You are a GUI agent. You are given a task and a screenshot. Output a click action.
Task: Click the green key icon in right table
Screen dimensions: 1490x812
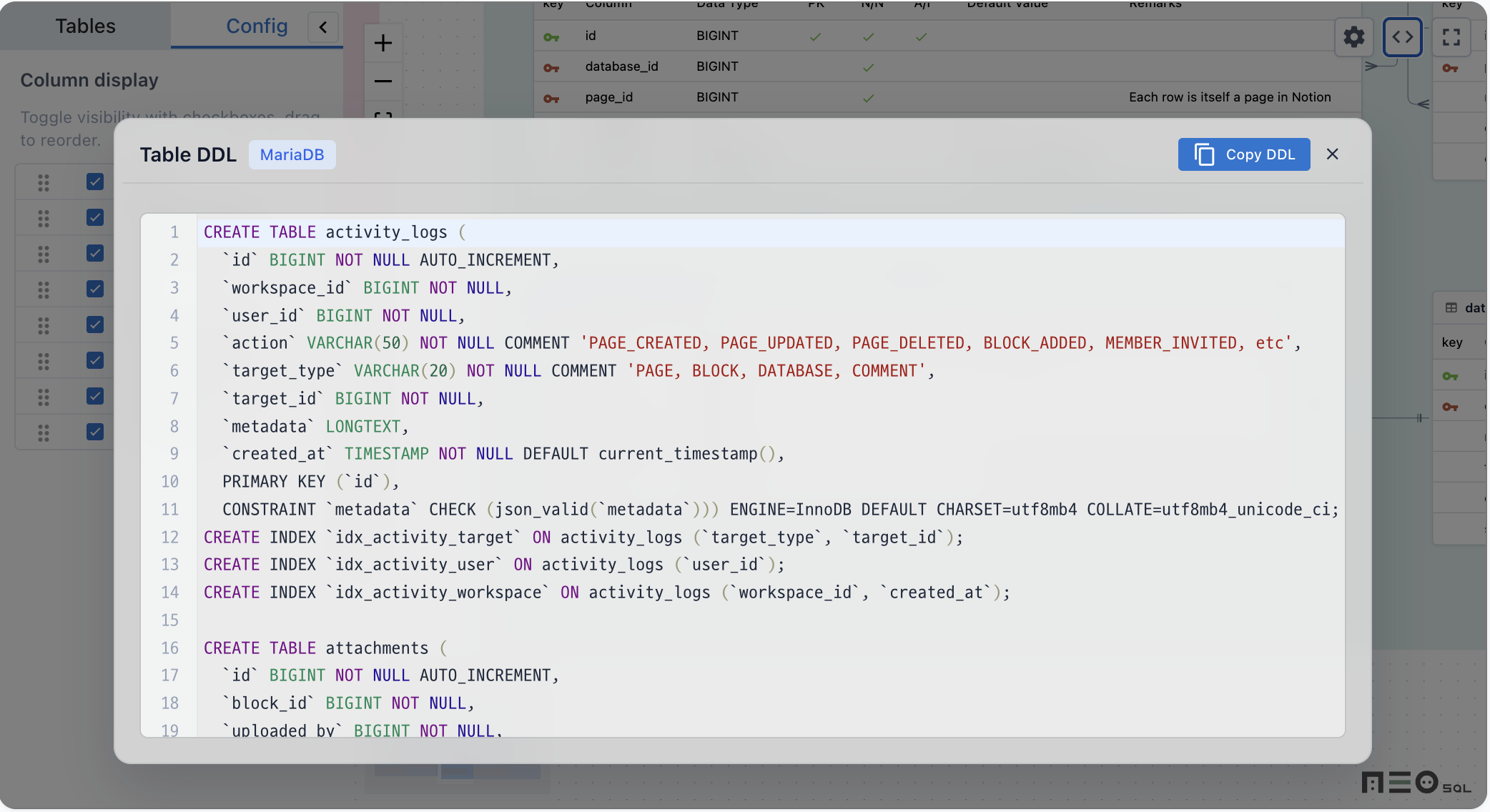click(1450, 376)
